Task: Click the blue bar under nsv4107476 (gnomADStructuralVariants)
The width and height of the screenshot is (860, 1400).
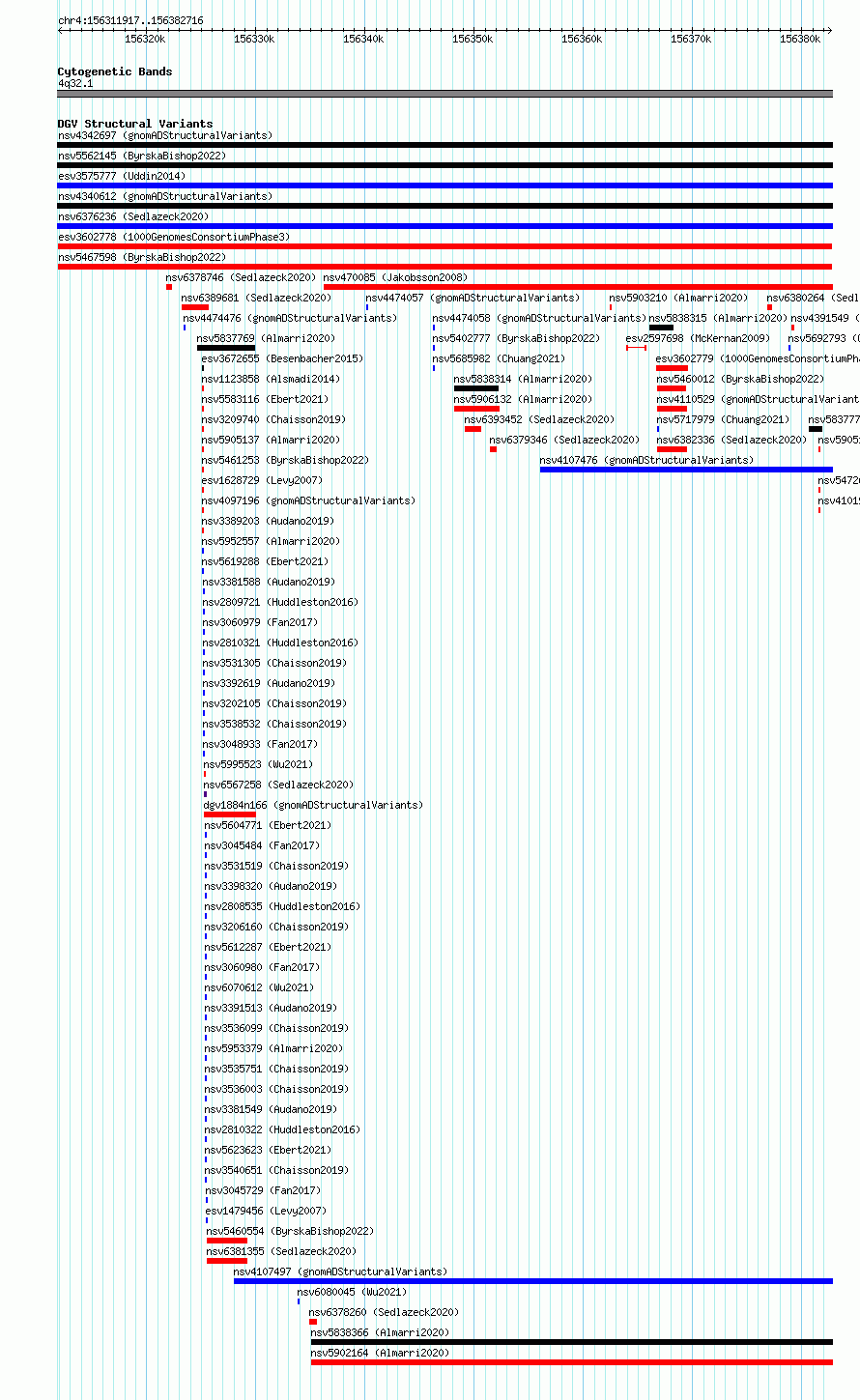Action: click(x=686, y=470)
